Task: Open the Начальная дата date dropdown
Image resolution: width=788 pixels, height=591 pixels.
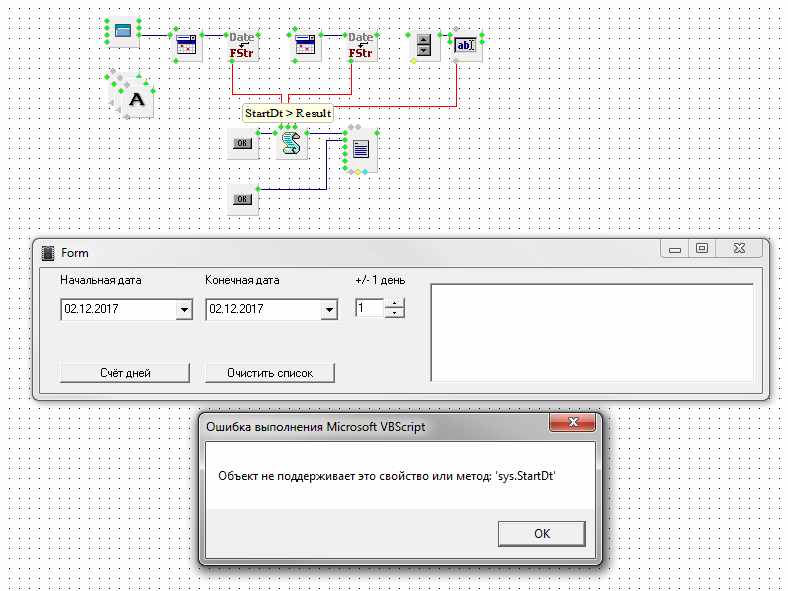Action: tap(184, 310)
